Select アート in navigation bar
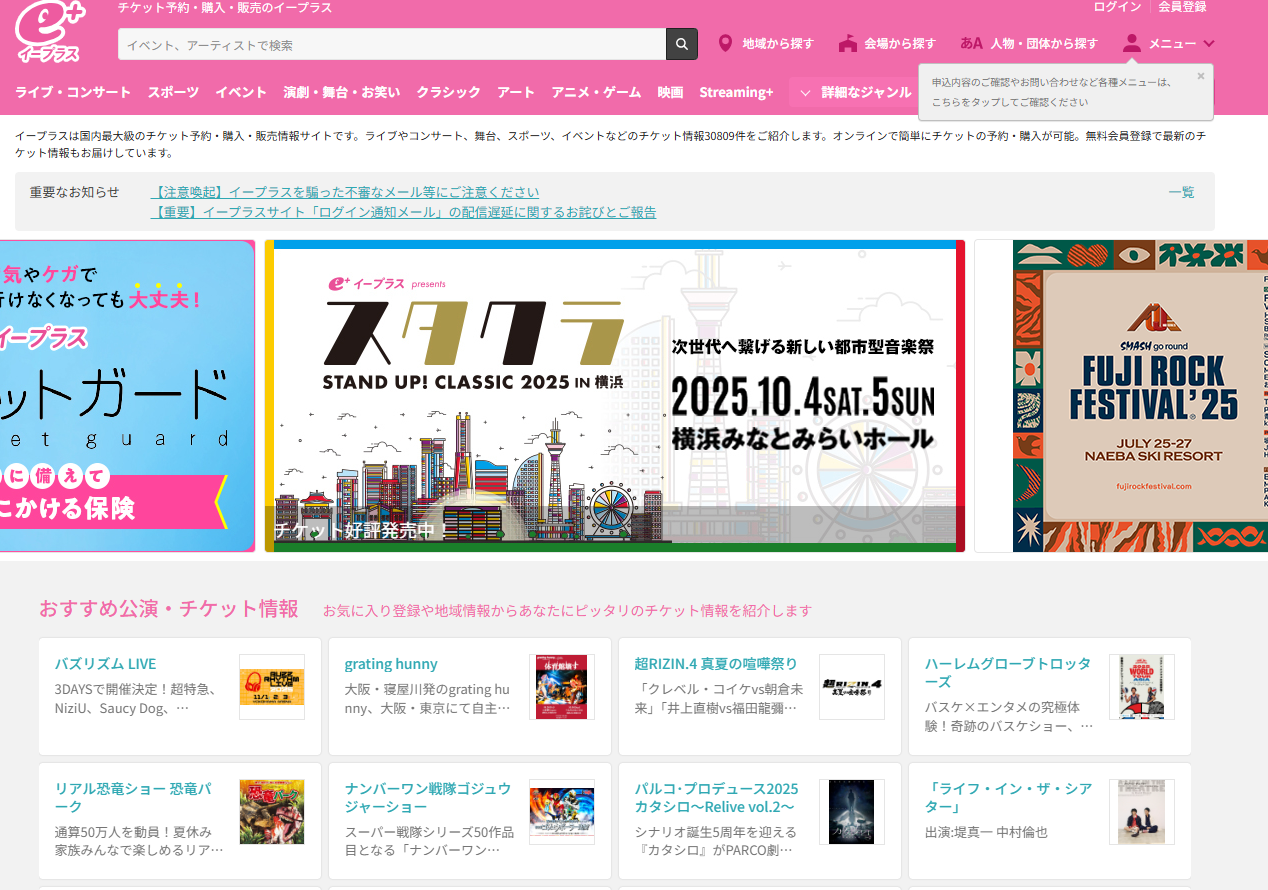The height and width of the screenshot is (890, 1268). (x=516, y=93)
